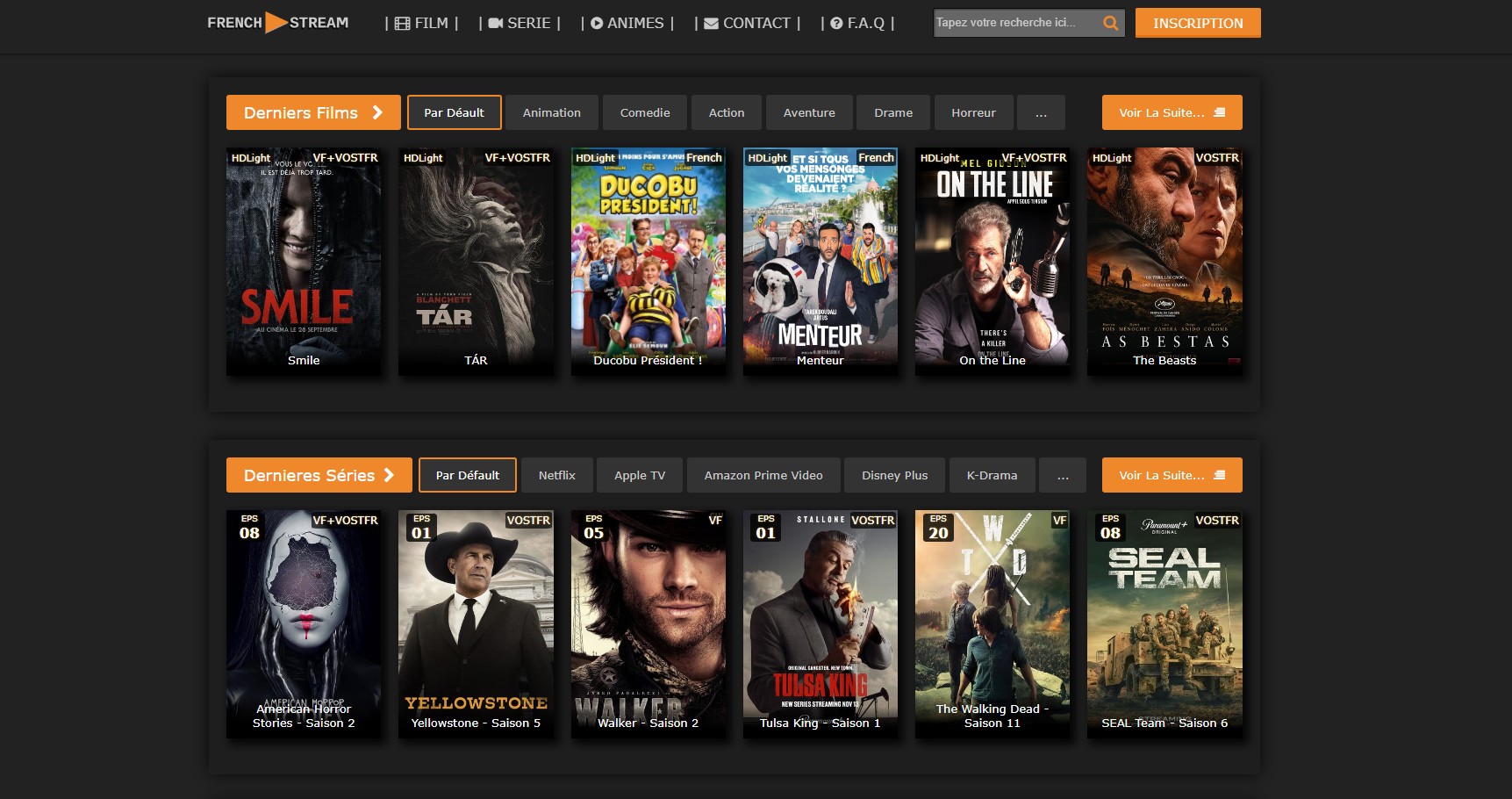Go to the CONTACT page
The image size is (1512, 799).
[747, 23]
